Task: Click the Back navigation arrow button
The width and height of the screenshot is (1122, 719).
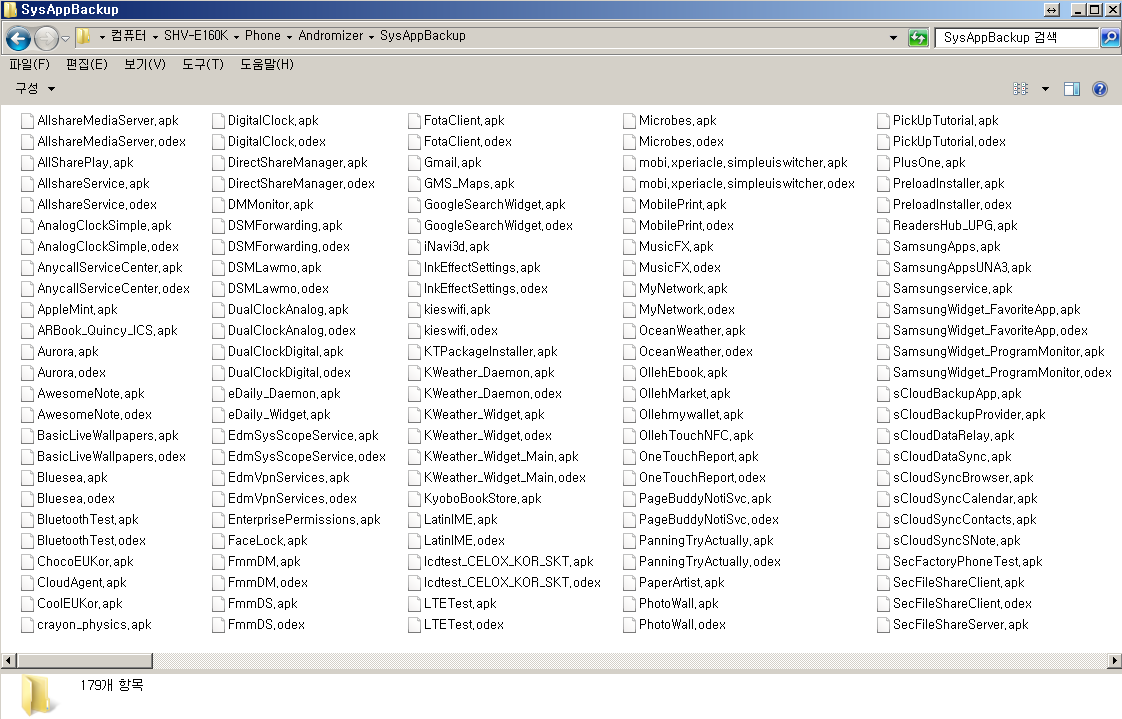Action: tap(18, 38)
